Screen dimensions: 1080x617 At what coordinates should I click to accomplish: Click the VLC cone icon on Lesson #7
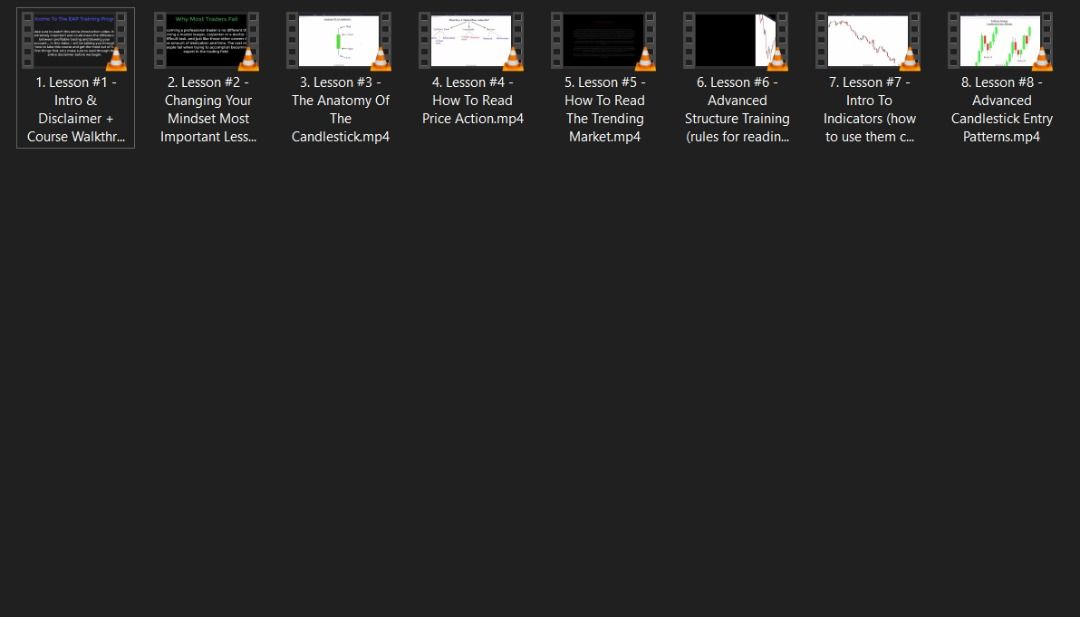908,59
